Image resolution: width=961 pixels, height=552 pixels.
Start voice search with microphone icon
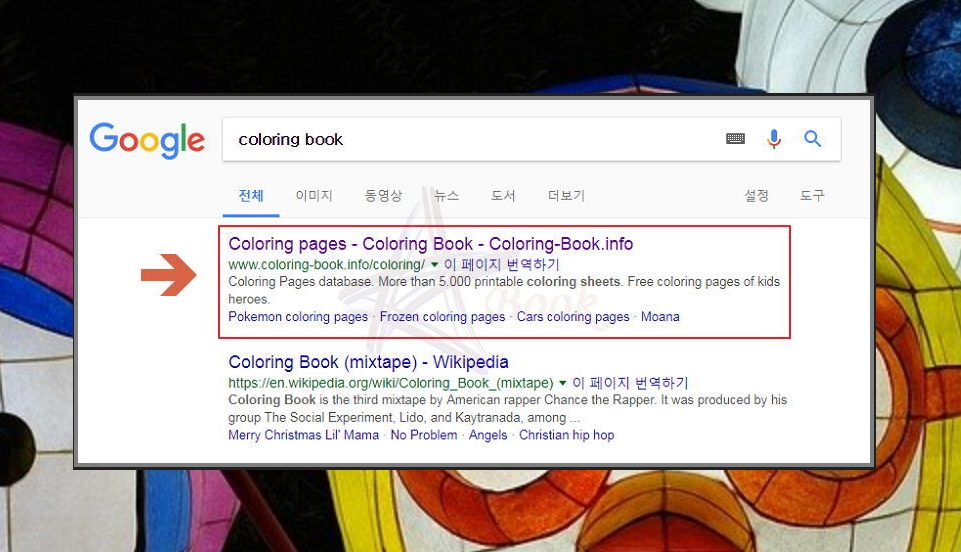click(774, 139)
